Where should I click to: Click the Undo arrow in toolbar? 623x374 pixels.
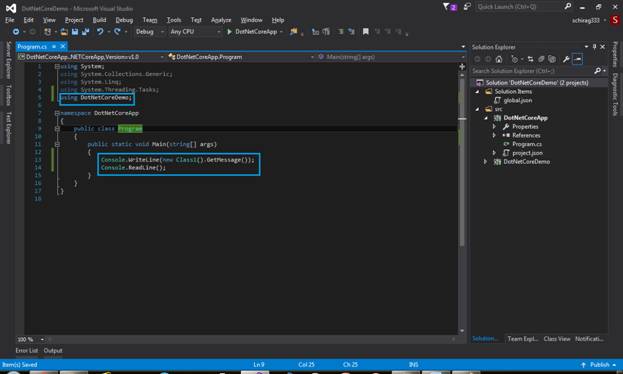[x=100, y=31]
